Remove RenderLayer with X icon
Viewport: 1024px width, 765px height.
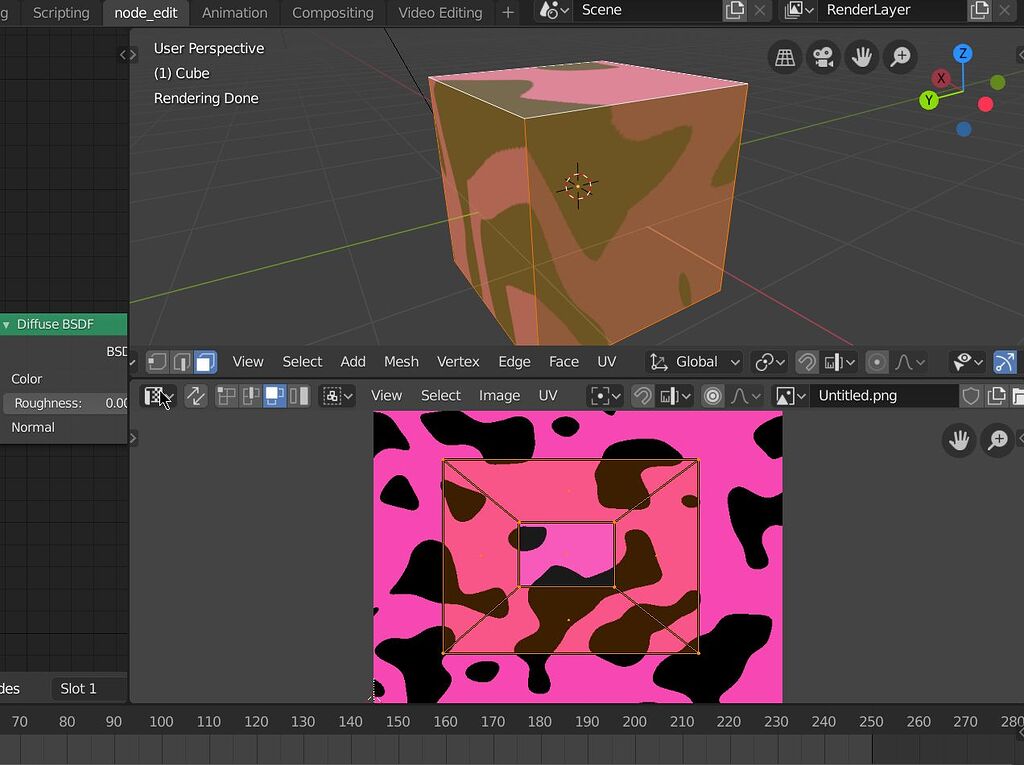click(1004, 10)
